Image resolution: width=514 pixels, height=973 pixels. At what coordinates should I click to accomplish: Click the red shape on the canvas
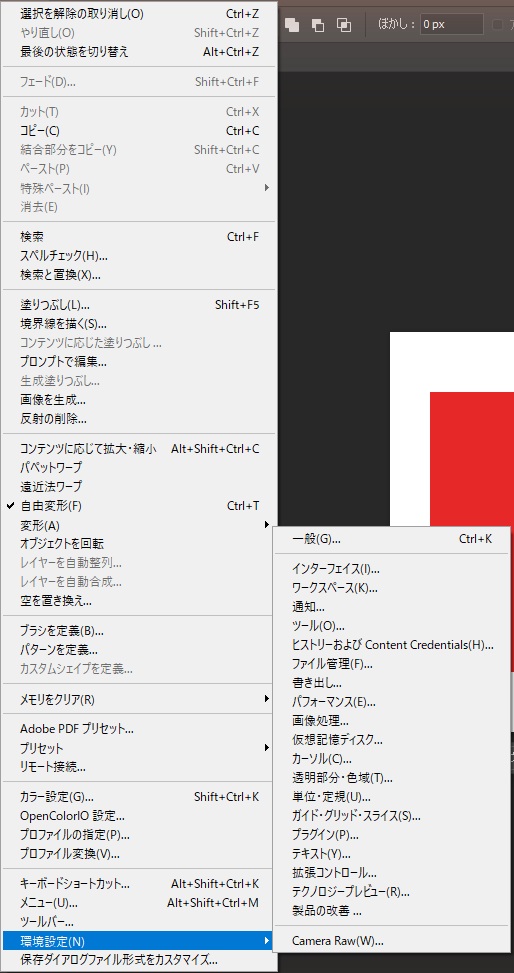click(x=472, y=458)
